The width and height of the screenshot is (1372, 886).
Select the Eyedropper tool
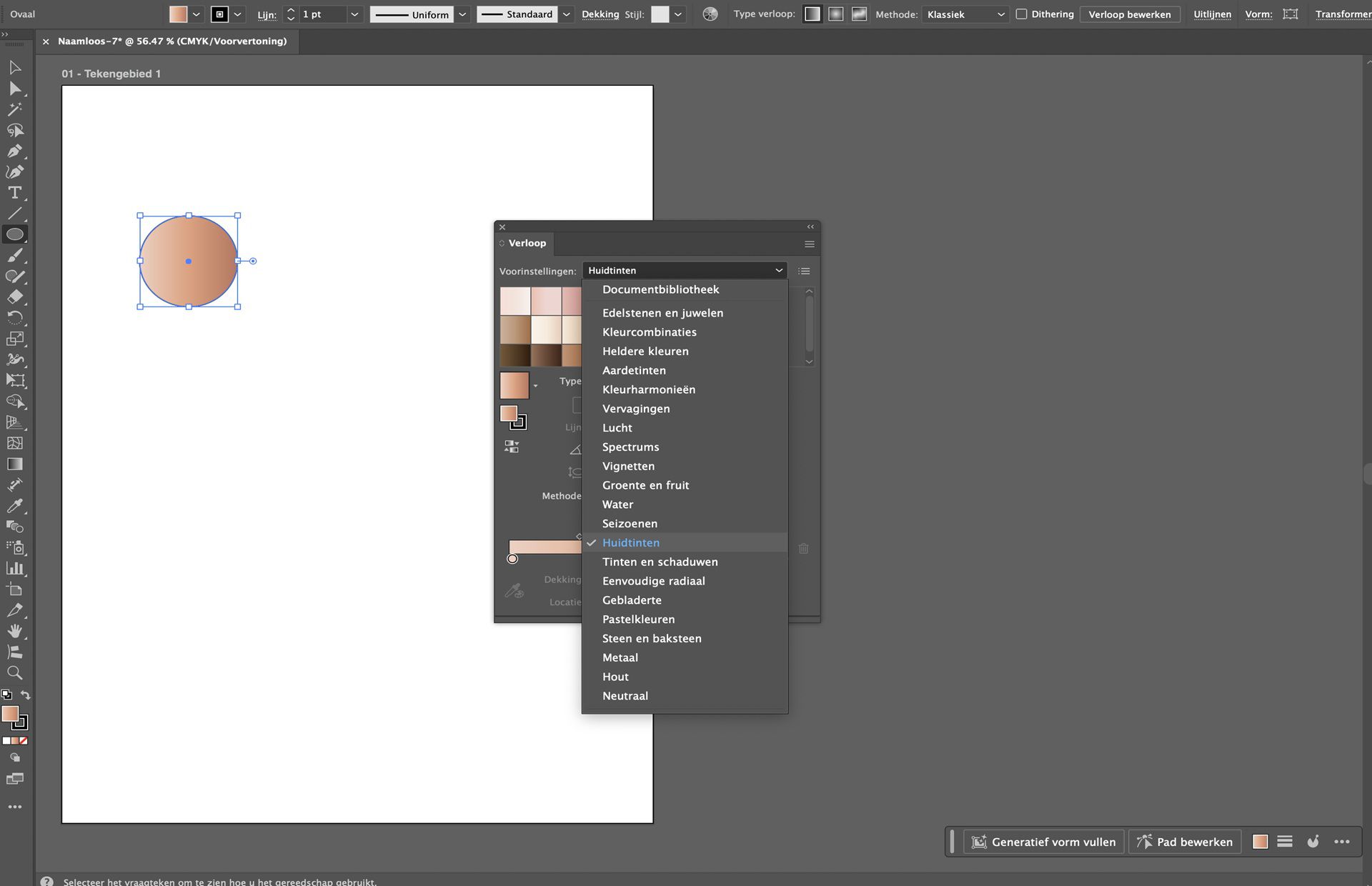tap(14, 506)
